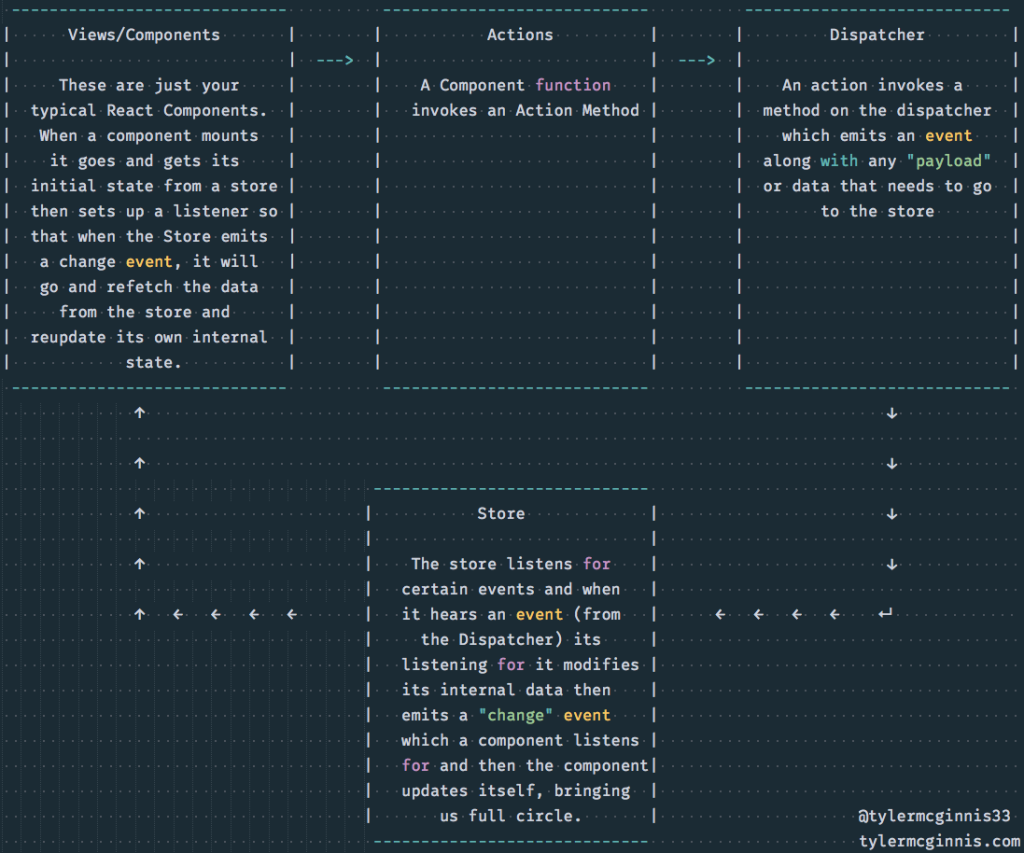Click the topmost down arrow in the Dispatcher column
Image resolution: width=1024 pixels, height=853 pixels.
tap(893, 412)
